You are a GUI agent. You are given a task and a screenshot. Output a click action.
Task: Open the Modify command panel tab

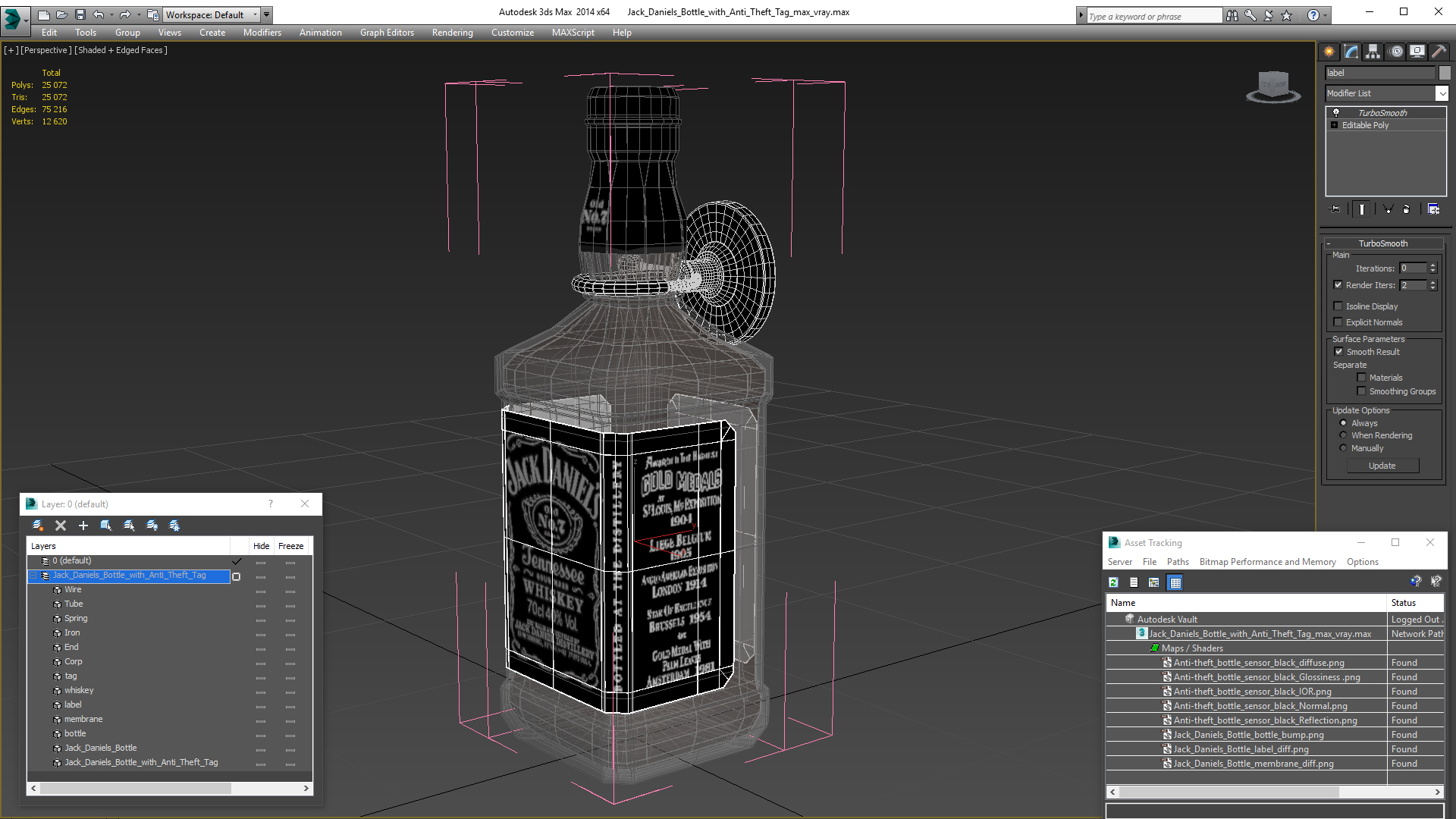(1351, 52)
